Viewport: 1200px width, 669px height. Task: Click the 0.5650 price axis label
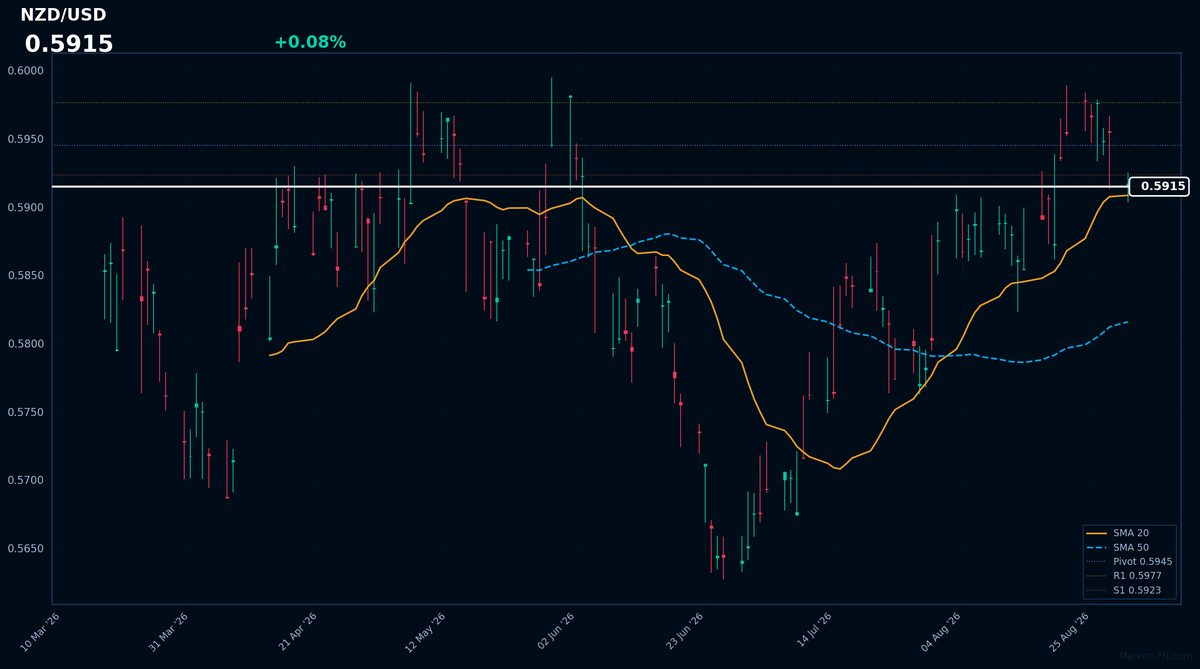click(26, 549)
